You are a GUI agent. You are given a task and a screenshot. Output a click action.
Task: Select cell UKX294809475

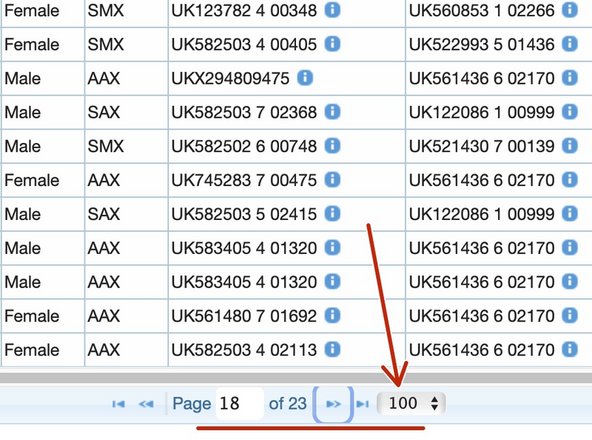click(287, 78)
